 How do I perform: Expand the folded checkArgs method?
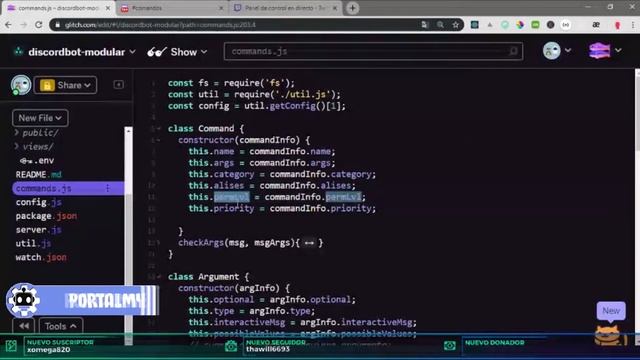(309, 243)
